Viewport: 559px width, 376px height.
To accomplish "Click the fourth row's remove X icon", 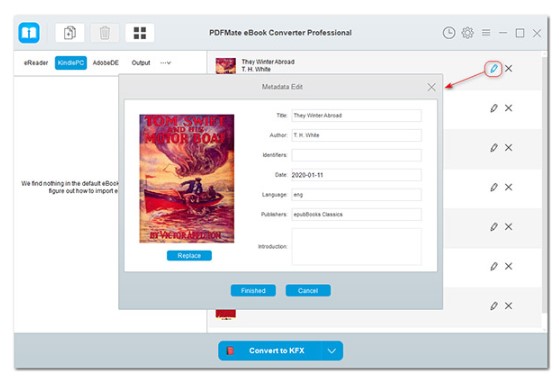I will tap(509, 187).
